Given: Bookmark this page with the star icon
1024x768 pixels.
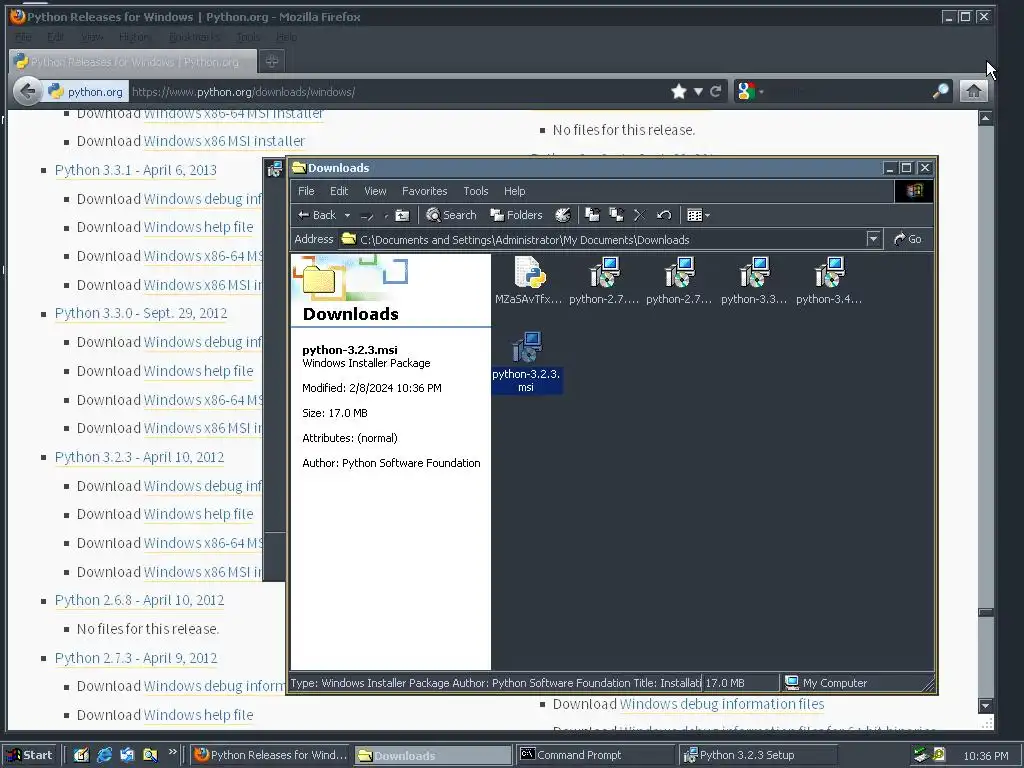Looking at the screenshot, I should [x=679, y=91].
